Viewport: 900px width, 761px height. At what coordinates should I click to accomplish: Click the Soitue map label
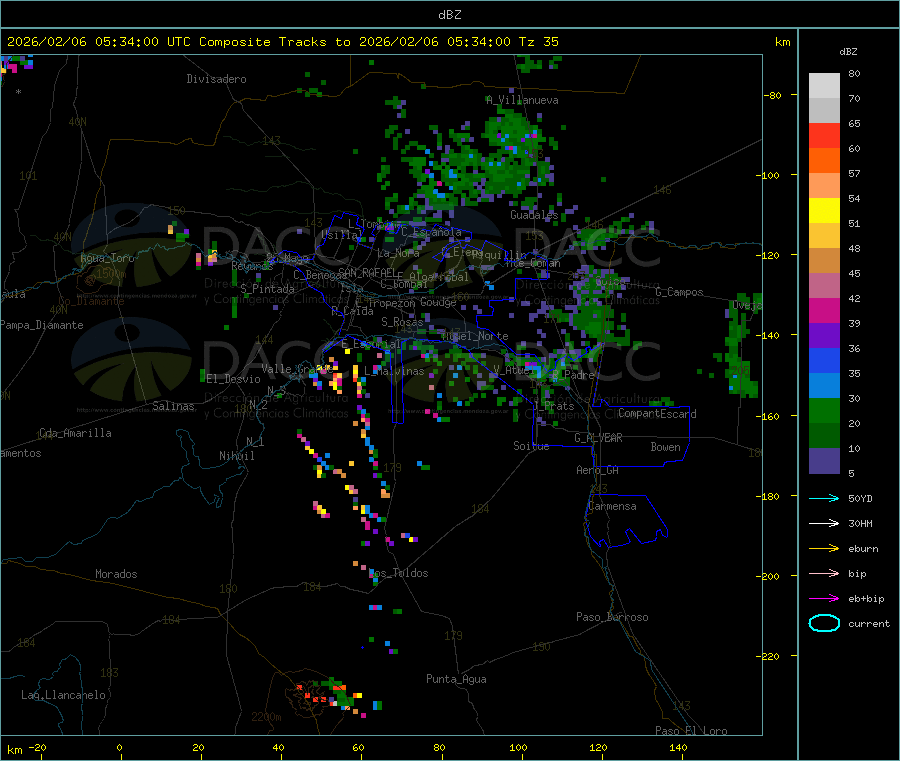531,446
